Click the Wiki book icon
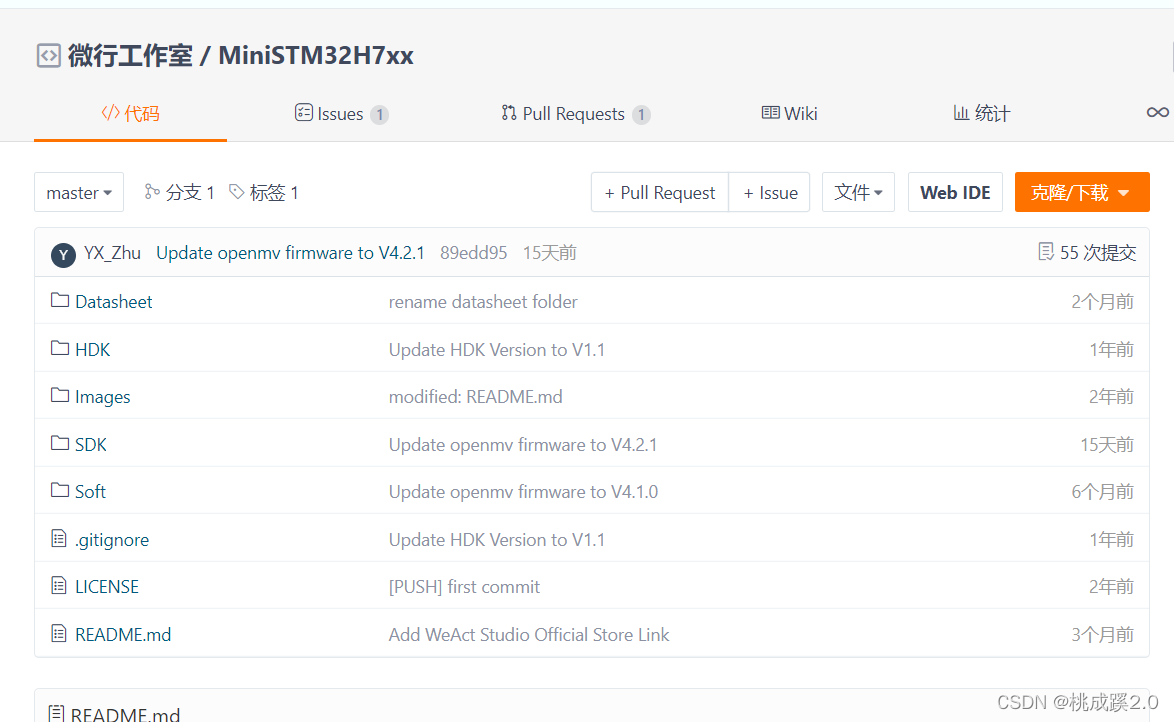1174x722 pixels. (x=770, y=112)
